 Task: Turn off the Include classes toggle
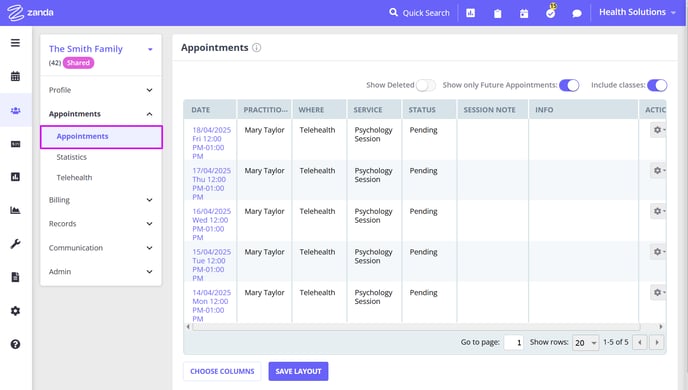(x=657, y=85)
